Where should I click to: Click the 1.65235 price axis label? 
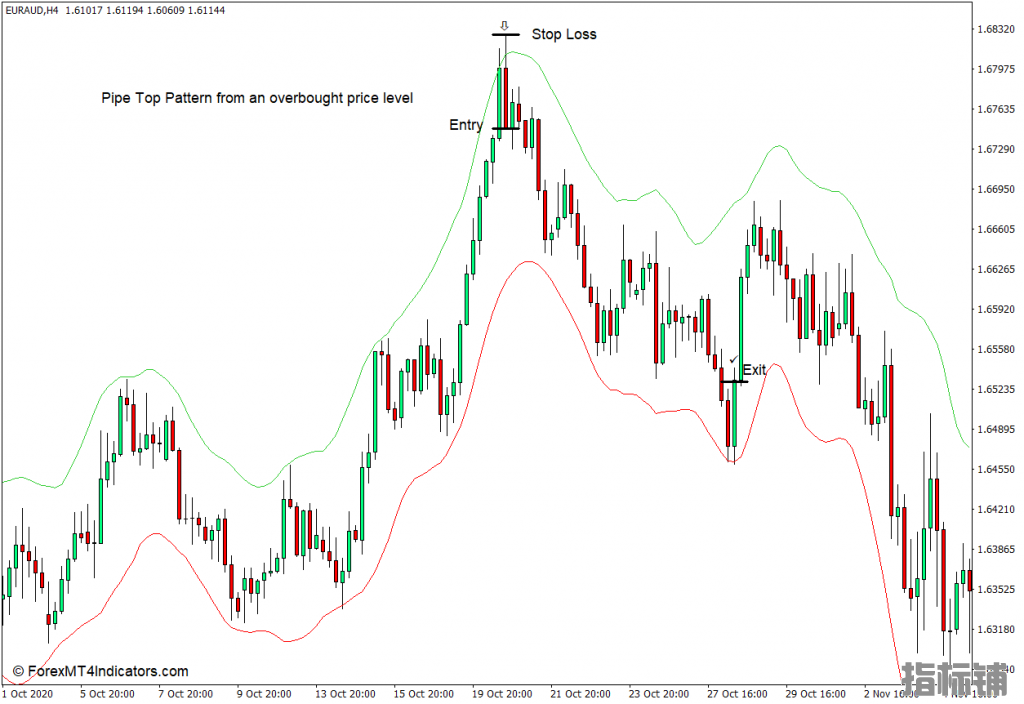(996, 389)
